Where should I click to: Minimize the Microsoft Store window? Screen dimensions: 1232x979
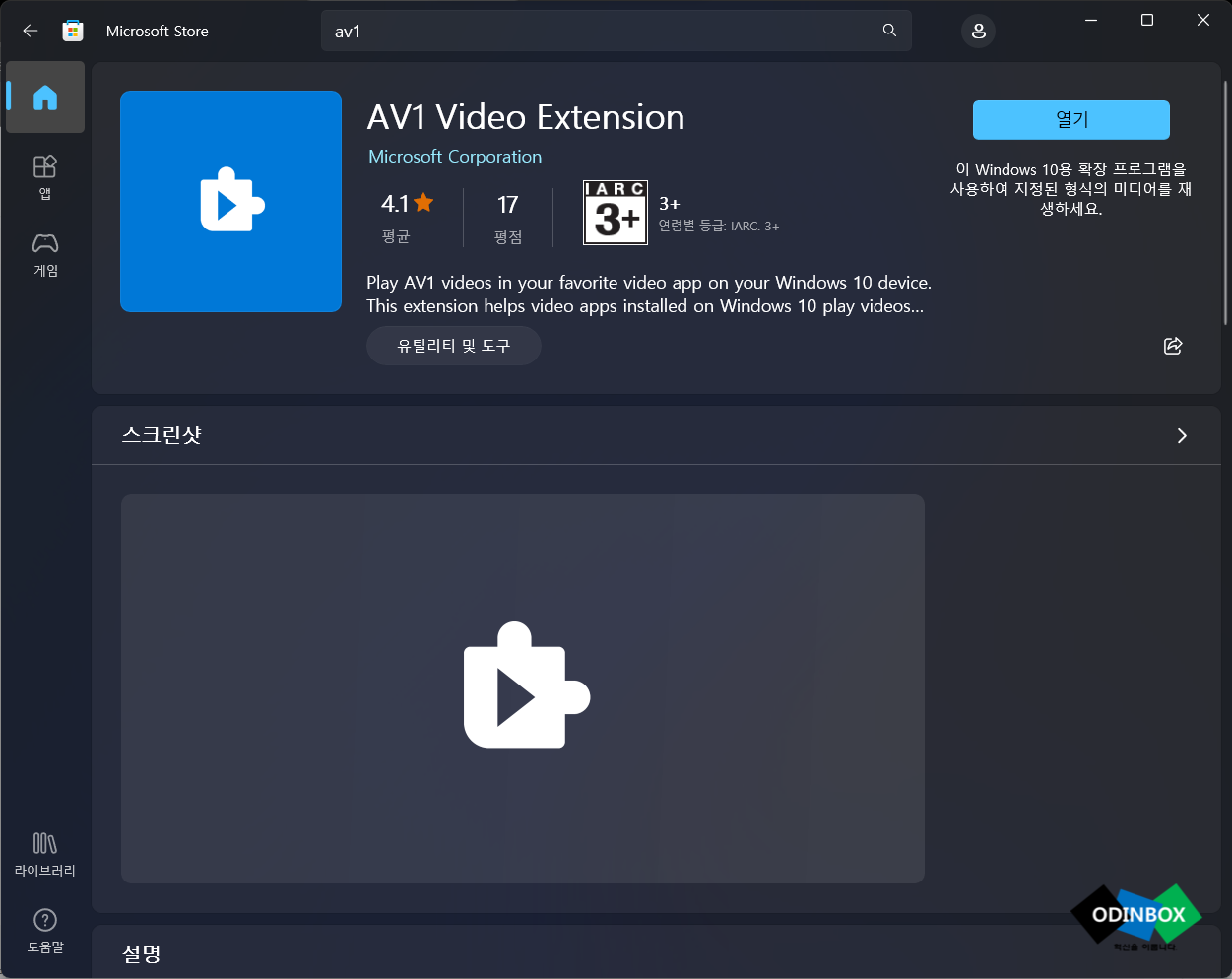click(x=1091, y=20)
